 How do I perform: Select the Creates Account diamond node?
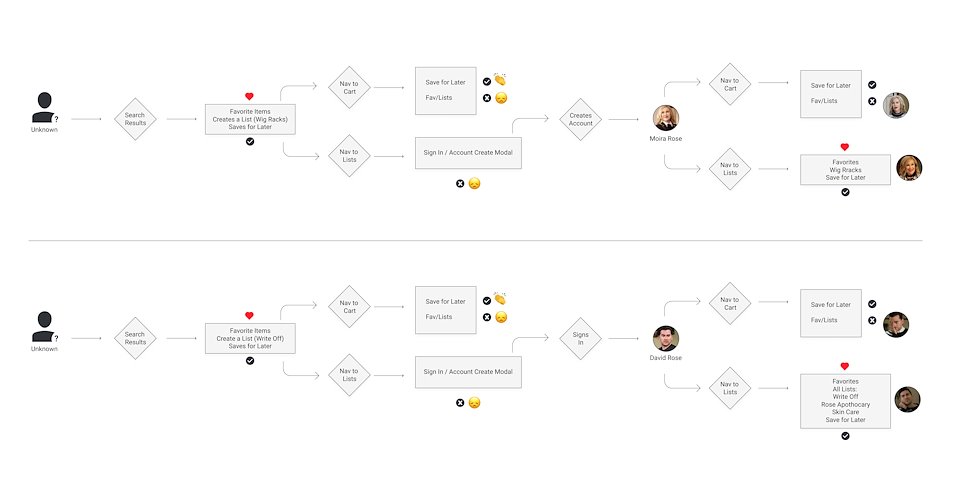coord(580,119)
